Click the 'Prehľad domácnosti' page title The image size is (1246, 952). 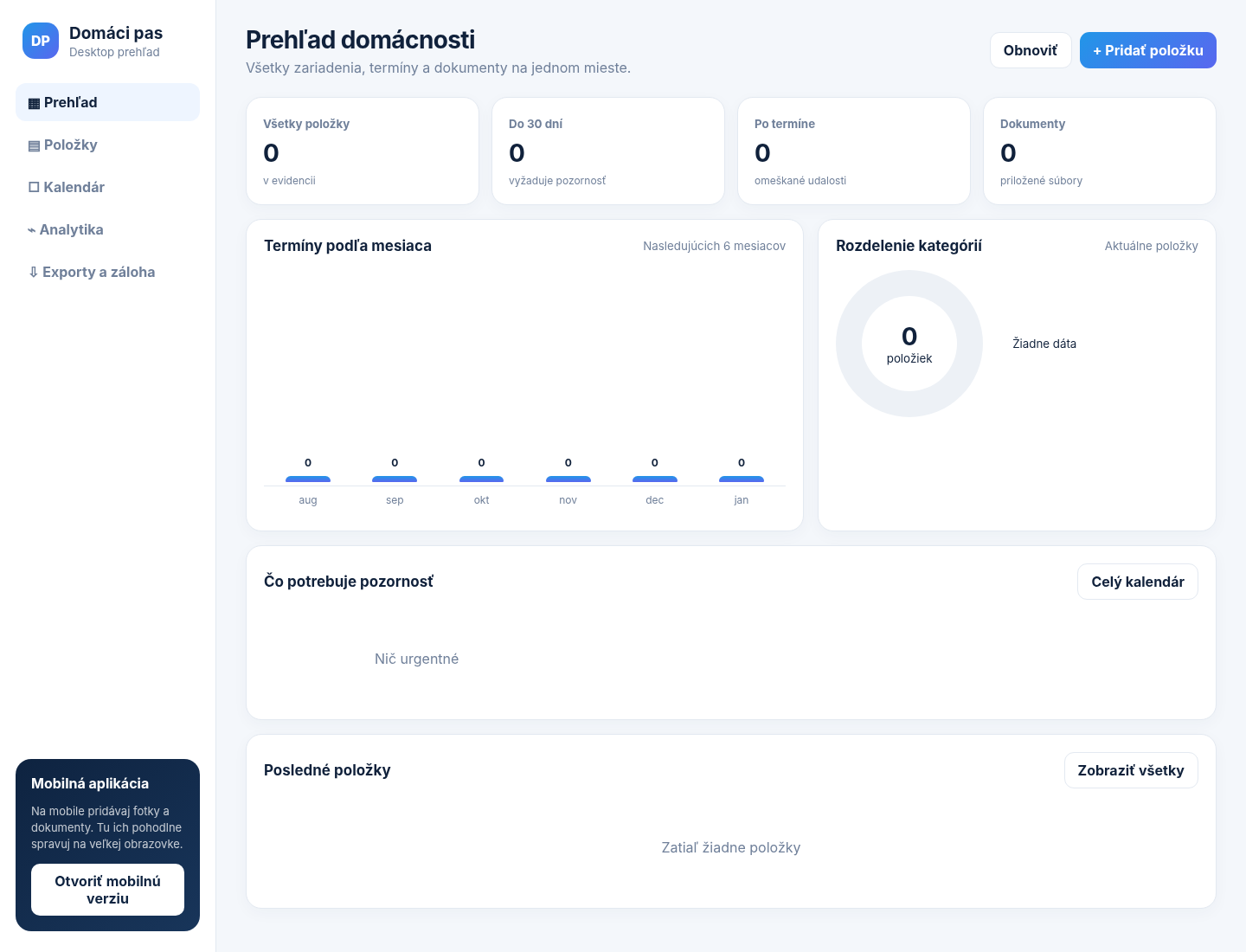(360, 40)
